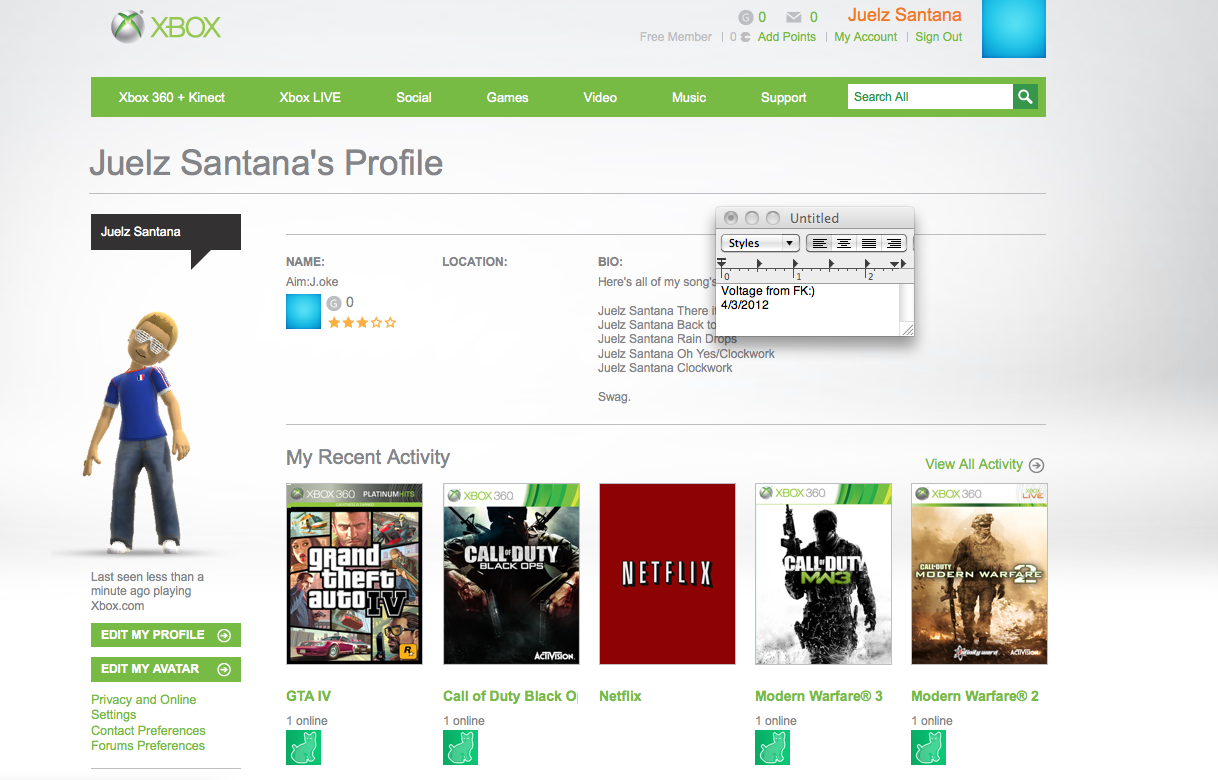Click the blue gamerpic in page header

tap(1014, 29)
